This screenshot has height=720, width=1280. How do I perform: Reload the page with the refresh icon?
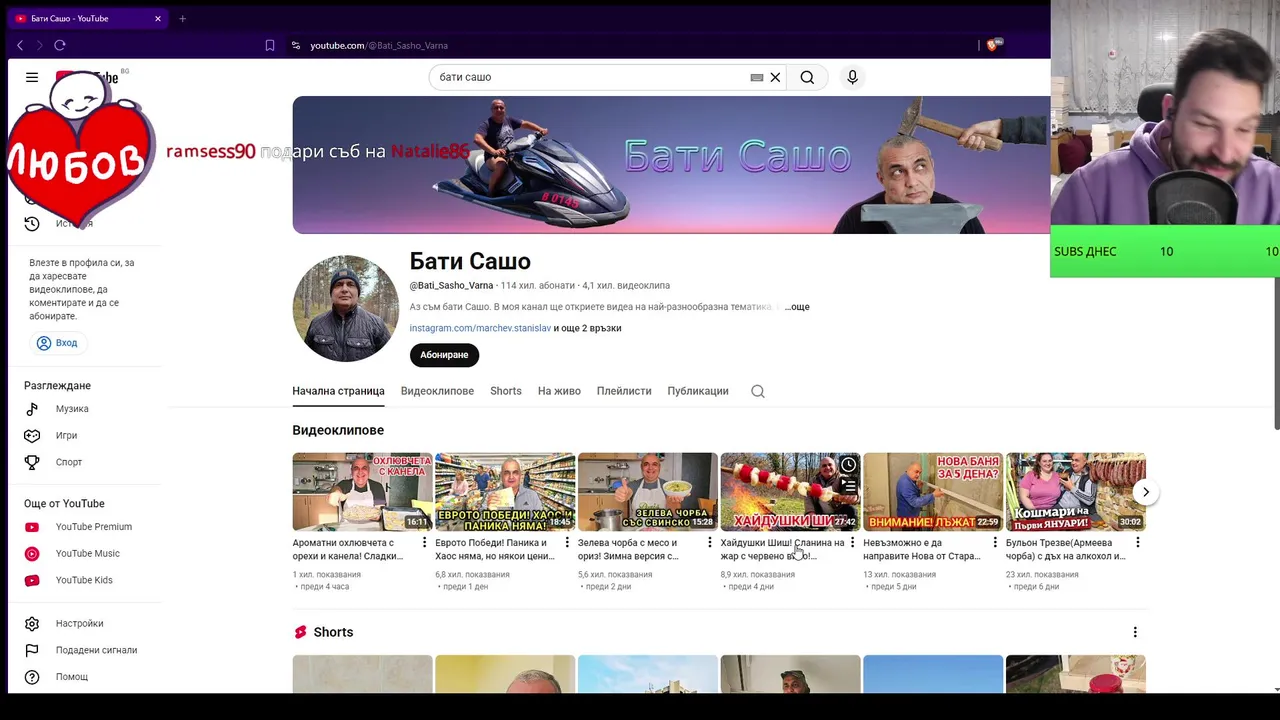pos(60,45)
